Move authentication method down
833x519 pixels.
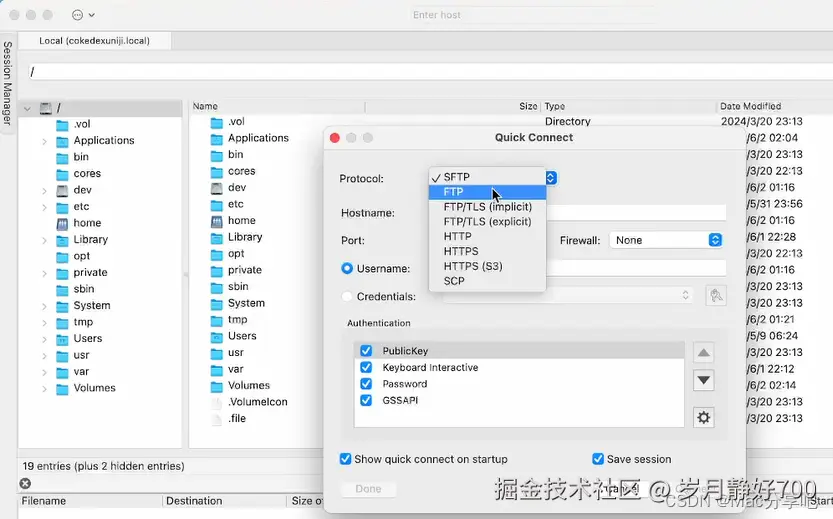click(x=703, y=380)
